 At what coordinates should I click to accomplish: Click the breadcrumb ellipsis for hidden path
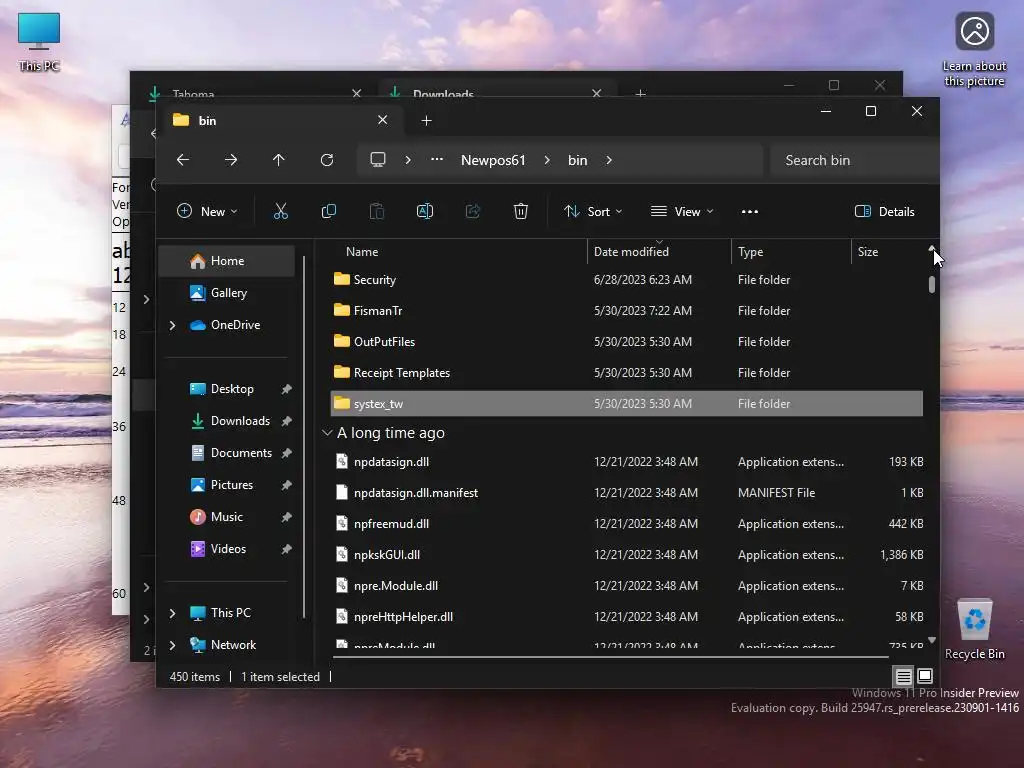coord(437,159)
